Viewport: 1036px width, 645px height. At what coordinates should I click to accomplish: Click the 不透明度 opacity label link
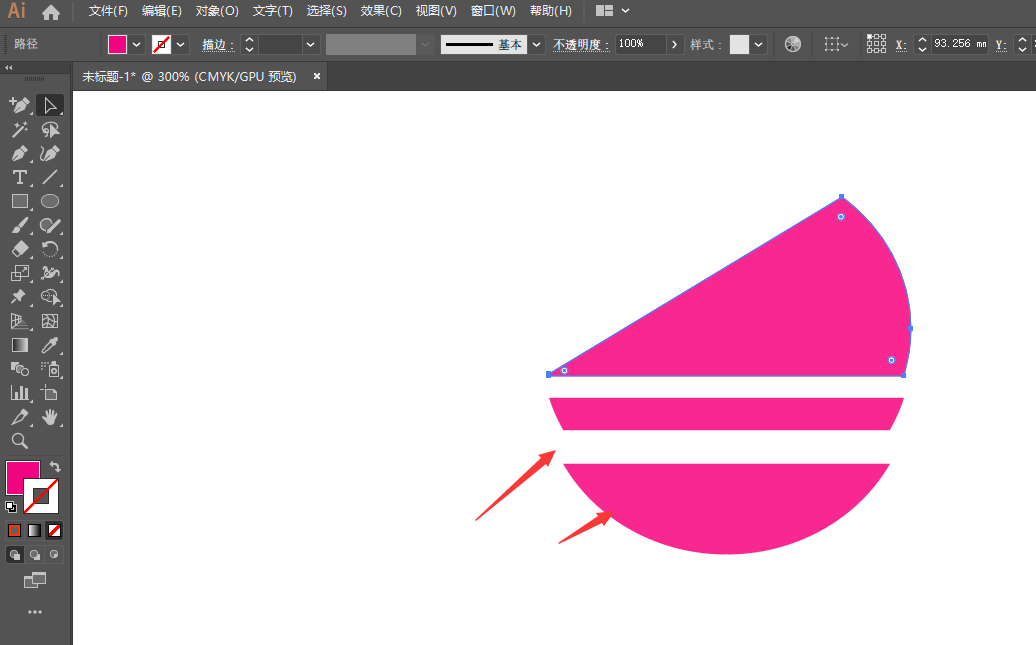[581, 45]
